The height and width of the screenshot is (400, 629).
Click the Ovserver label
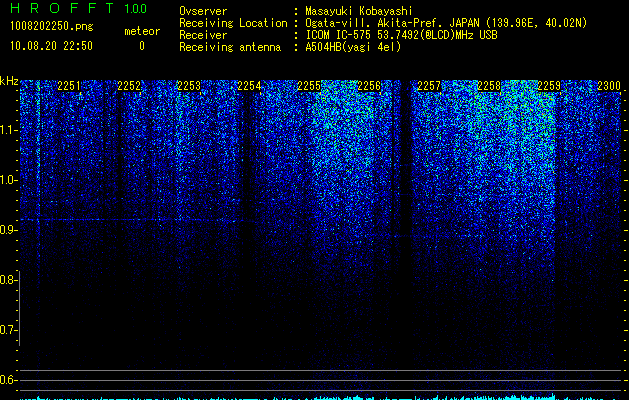(x=203, y=11)
